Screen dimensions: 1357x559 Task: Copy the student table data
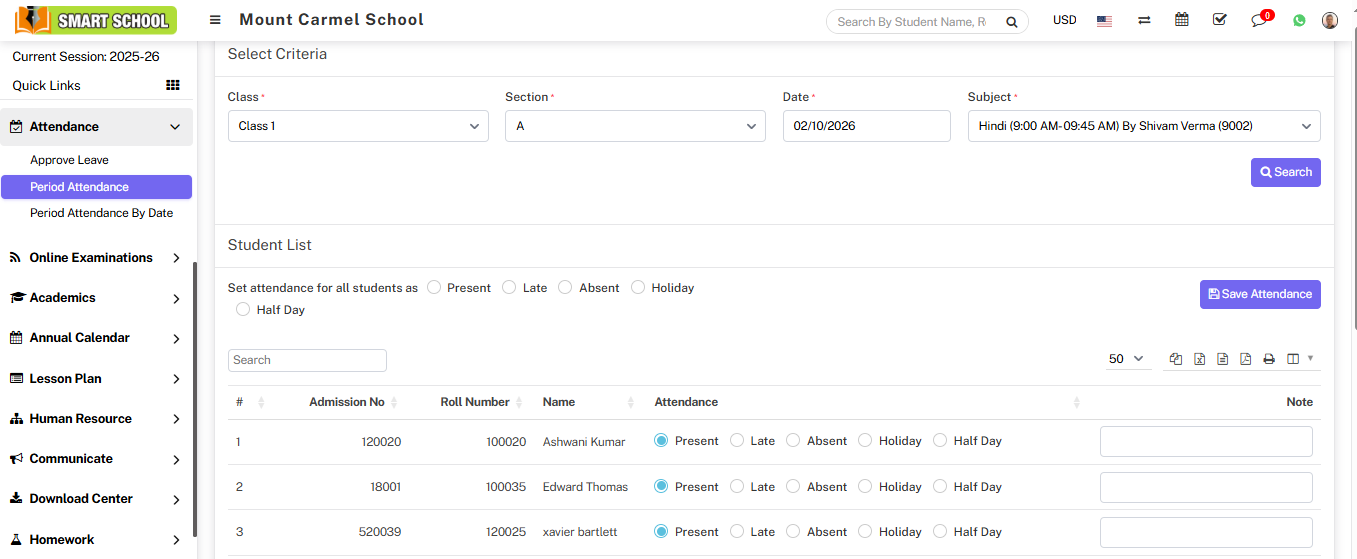(1176, 359)
